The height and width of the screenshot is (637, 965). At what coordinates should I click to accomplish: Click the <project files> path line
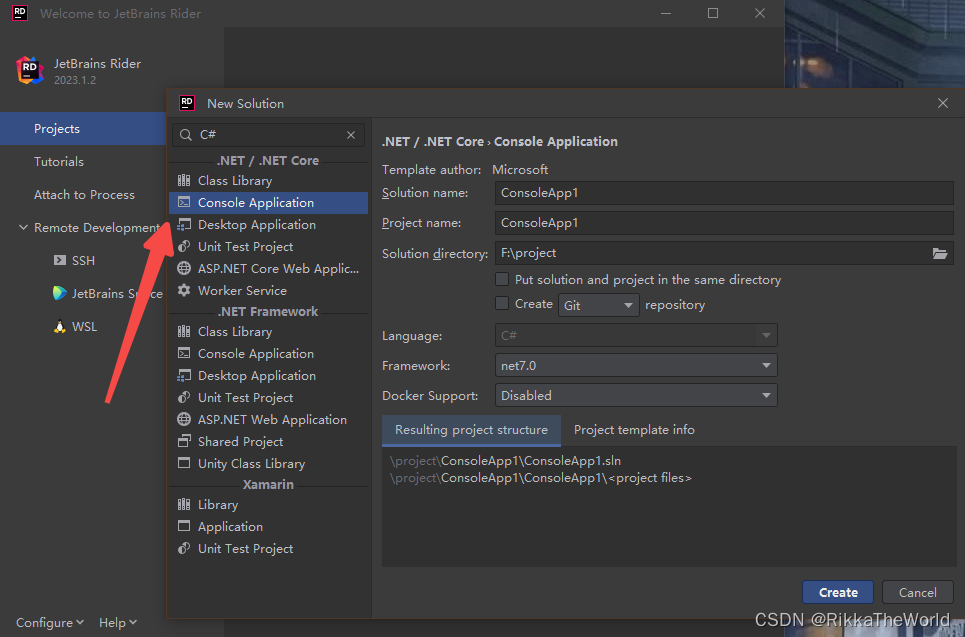540,478
